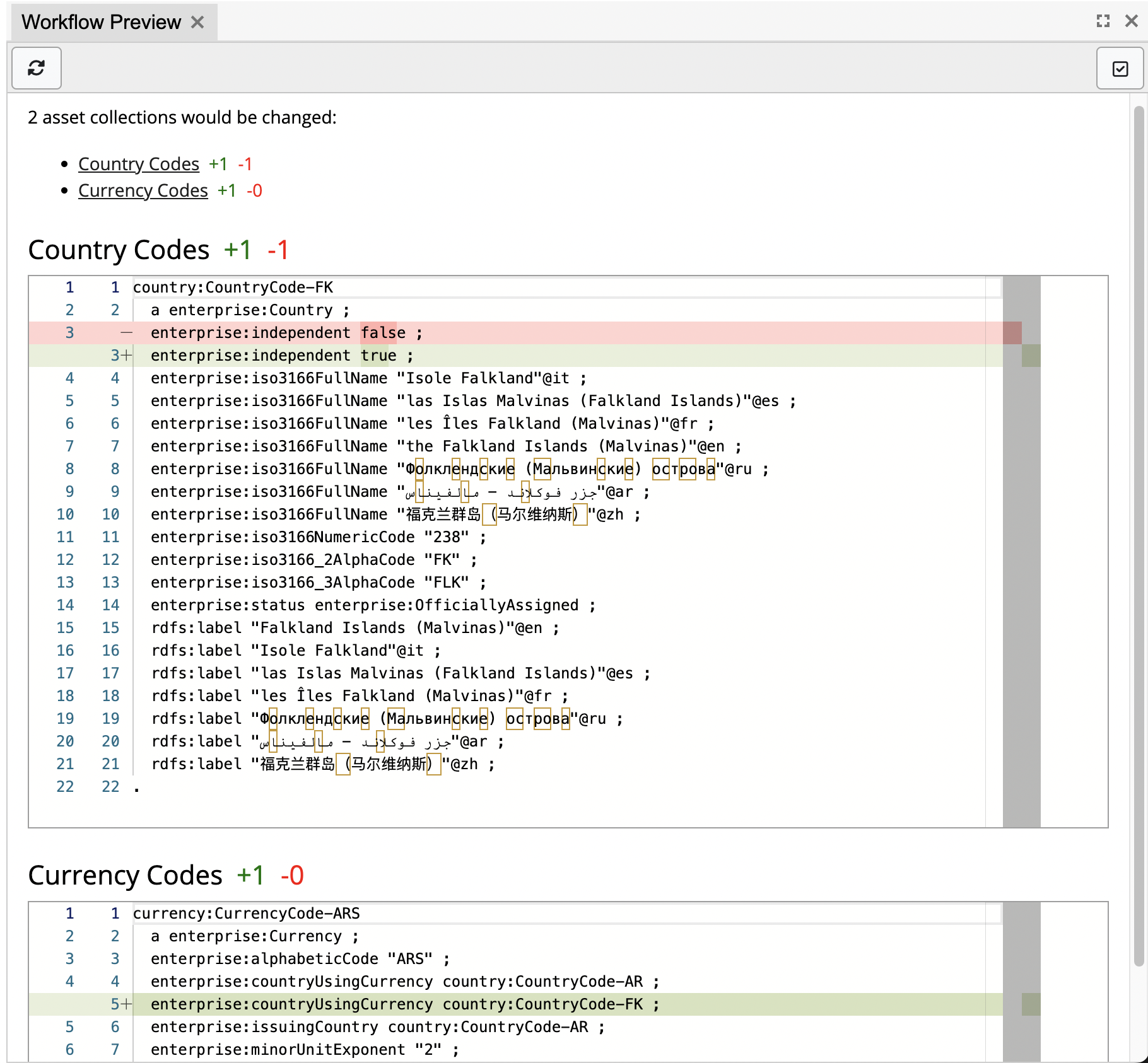Open the Country Codes link
Image resolution: width=1148 pixels, height=1063 pixels.
138,163
